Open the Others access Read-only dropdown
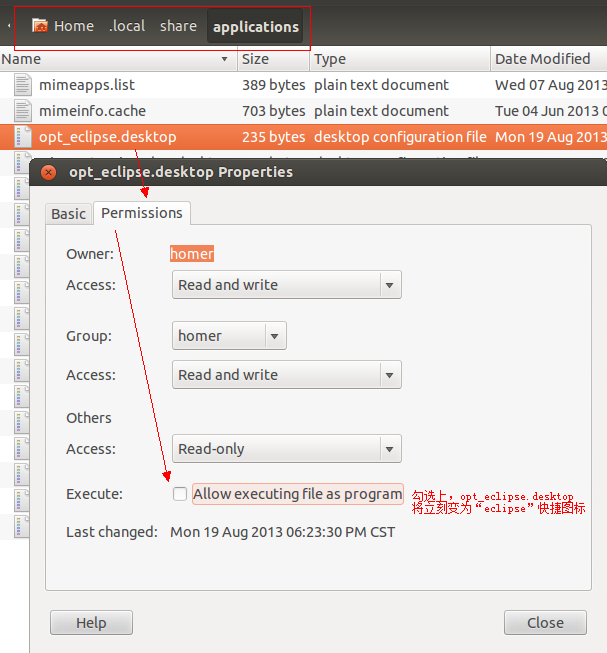This screenshot has width=607, height=653. pyautogui.click(x=287, y=449)
